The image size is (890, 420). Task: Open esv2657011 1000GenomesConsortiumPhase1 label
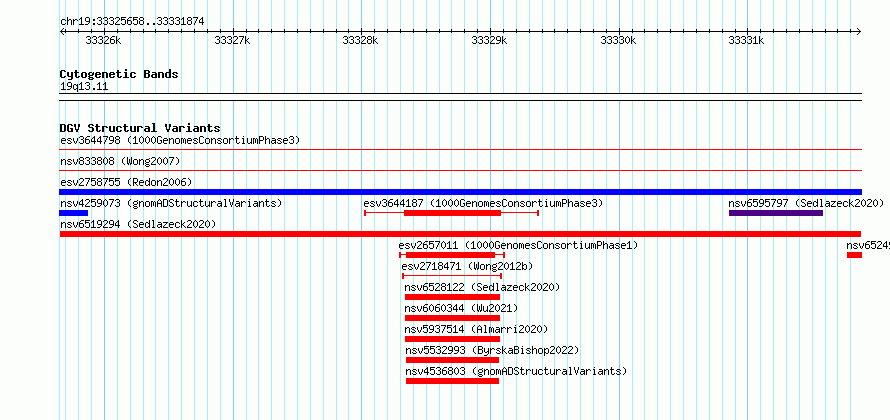[x=518, y=246]
